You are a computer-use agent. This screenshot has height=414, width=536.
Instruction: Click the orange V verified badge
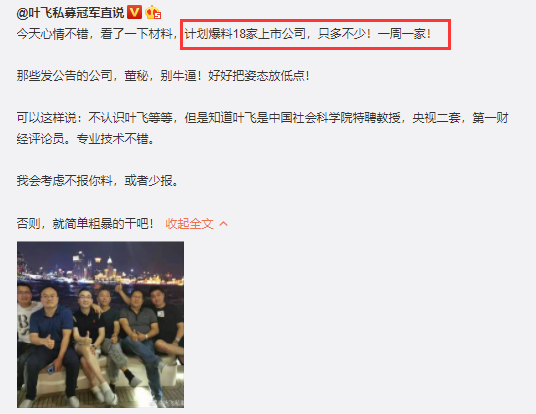click(134, 12)
